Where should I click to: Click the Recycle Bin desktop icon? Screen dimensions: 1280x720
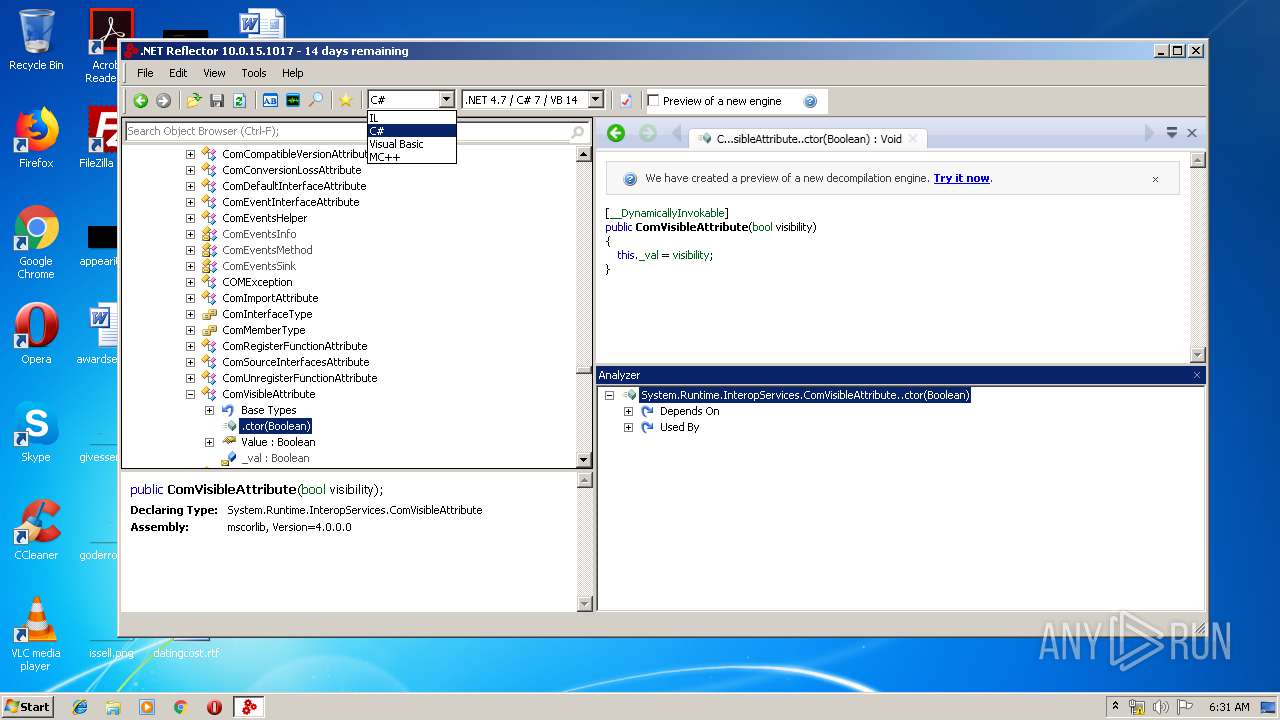coord(35,40)
